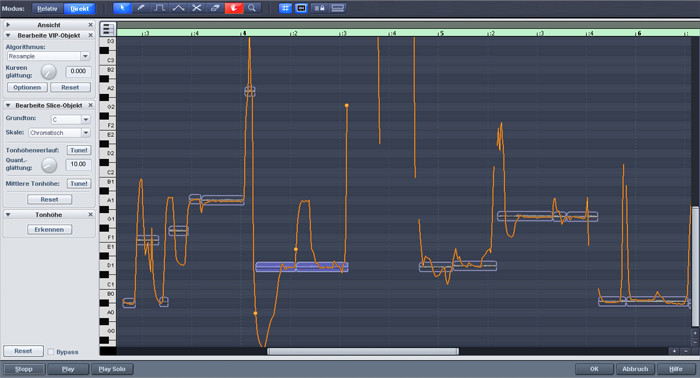The height and width of the screenshot is (378, 700).
Task: Select the arrow pointer tool
Action: (122, 8)
